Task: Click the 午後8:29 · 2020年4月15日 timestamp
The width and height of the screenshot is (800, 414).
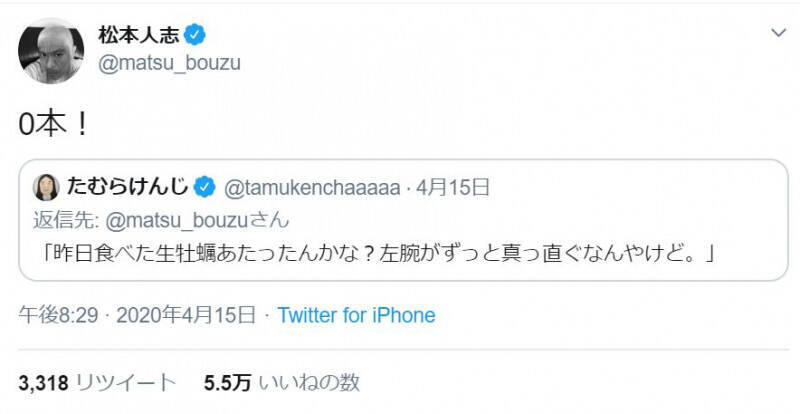Action: [x=138, y=315]
